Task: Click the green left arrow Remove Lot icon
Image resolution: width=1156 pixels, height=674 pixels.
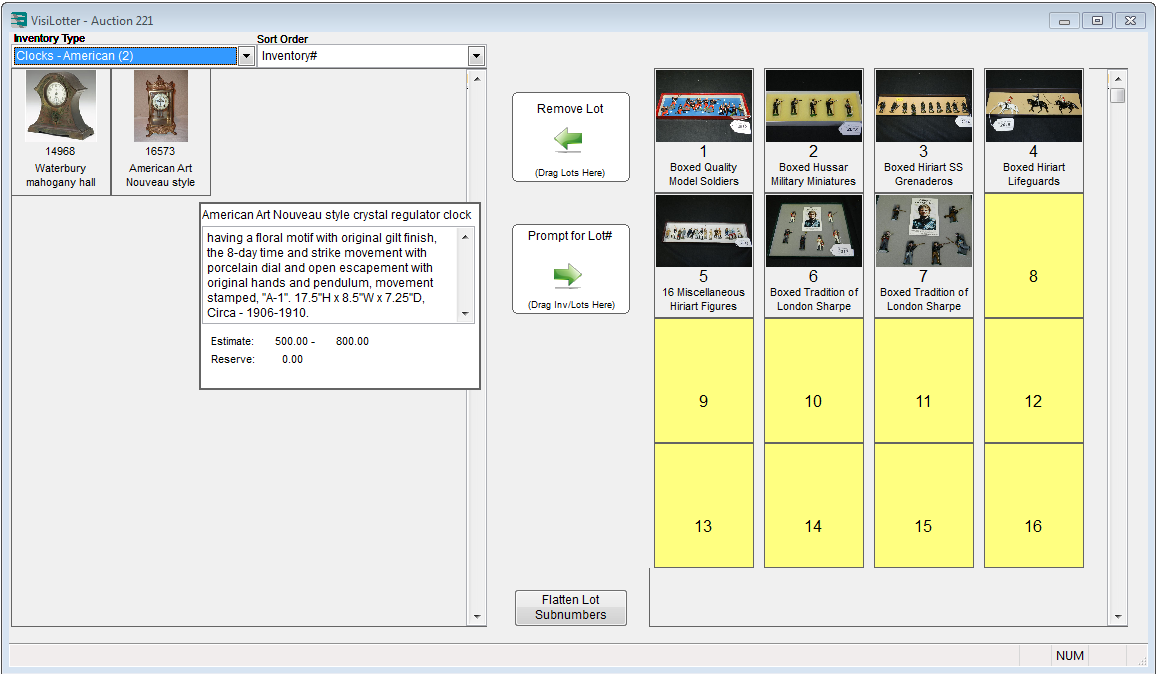Action: click(x=569, y=141)
